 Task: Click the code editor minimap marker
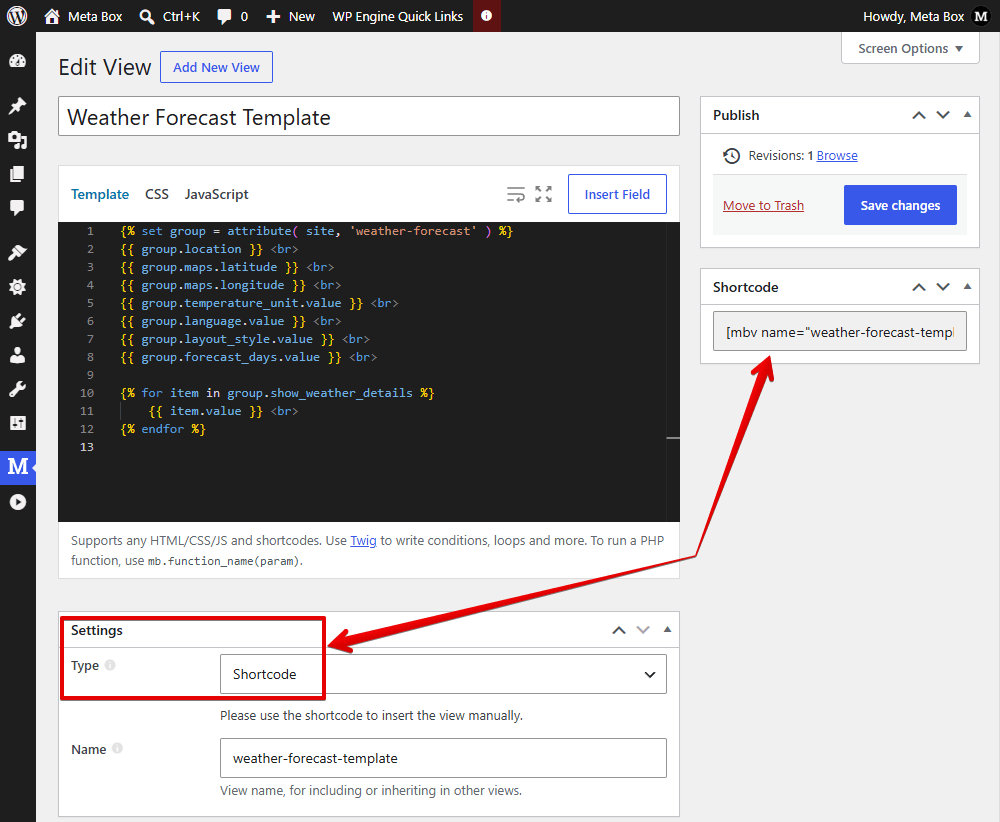(x=673, y=438)
